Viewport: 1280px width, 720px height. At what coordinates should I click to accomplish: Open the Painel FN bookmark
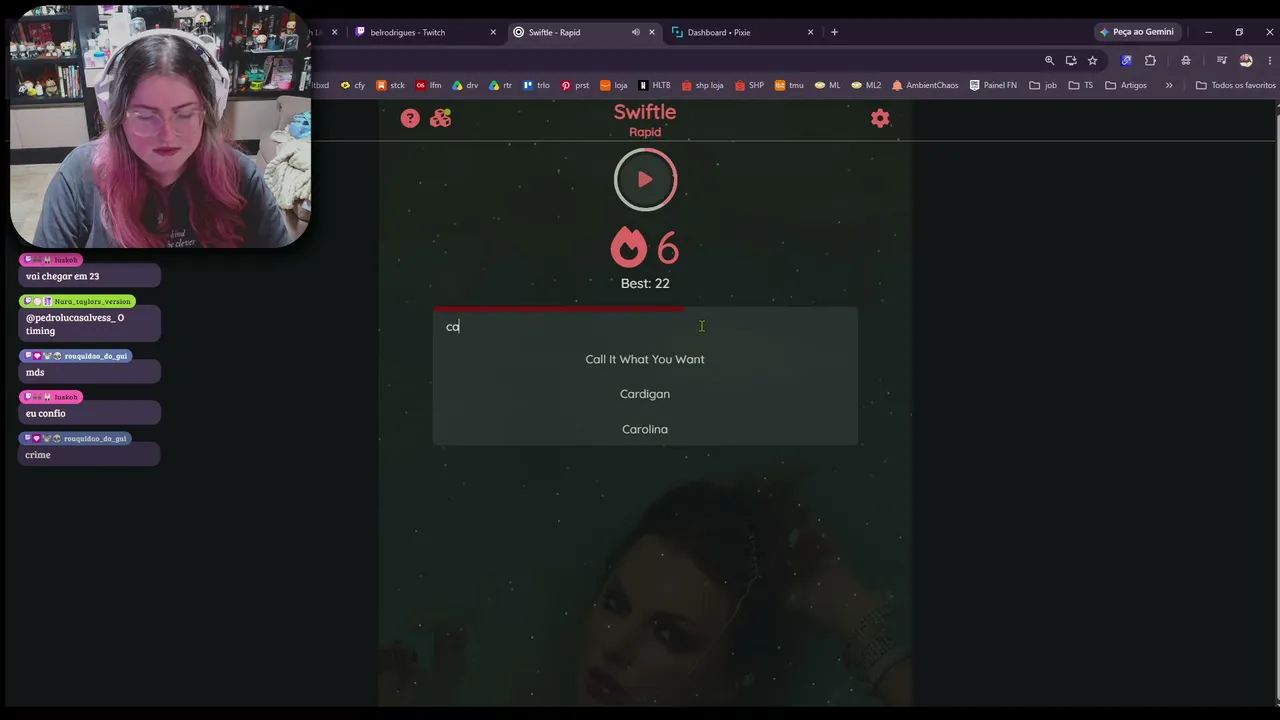tap(993, 85)
